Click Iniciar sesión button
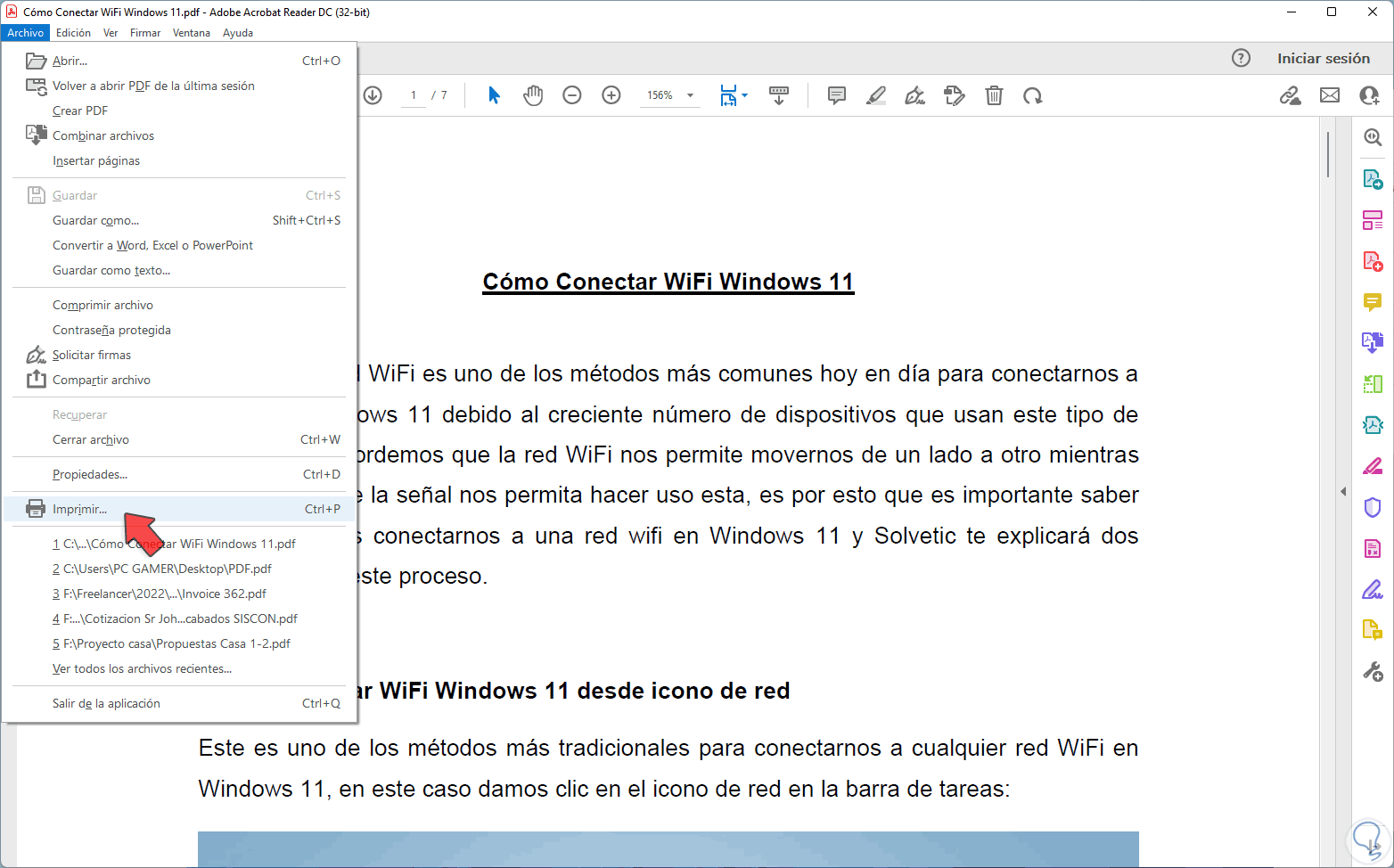Viewport: 1394px width, 868px height. coord(1324,58)
